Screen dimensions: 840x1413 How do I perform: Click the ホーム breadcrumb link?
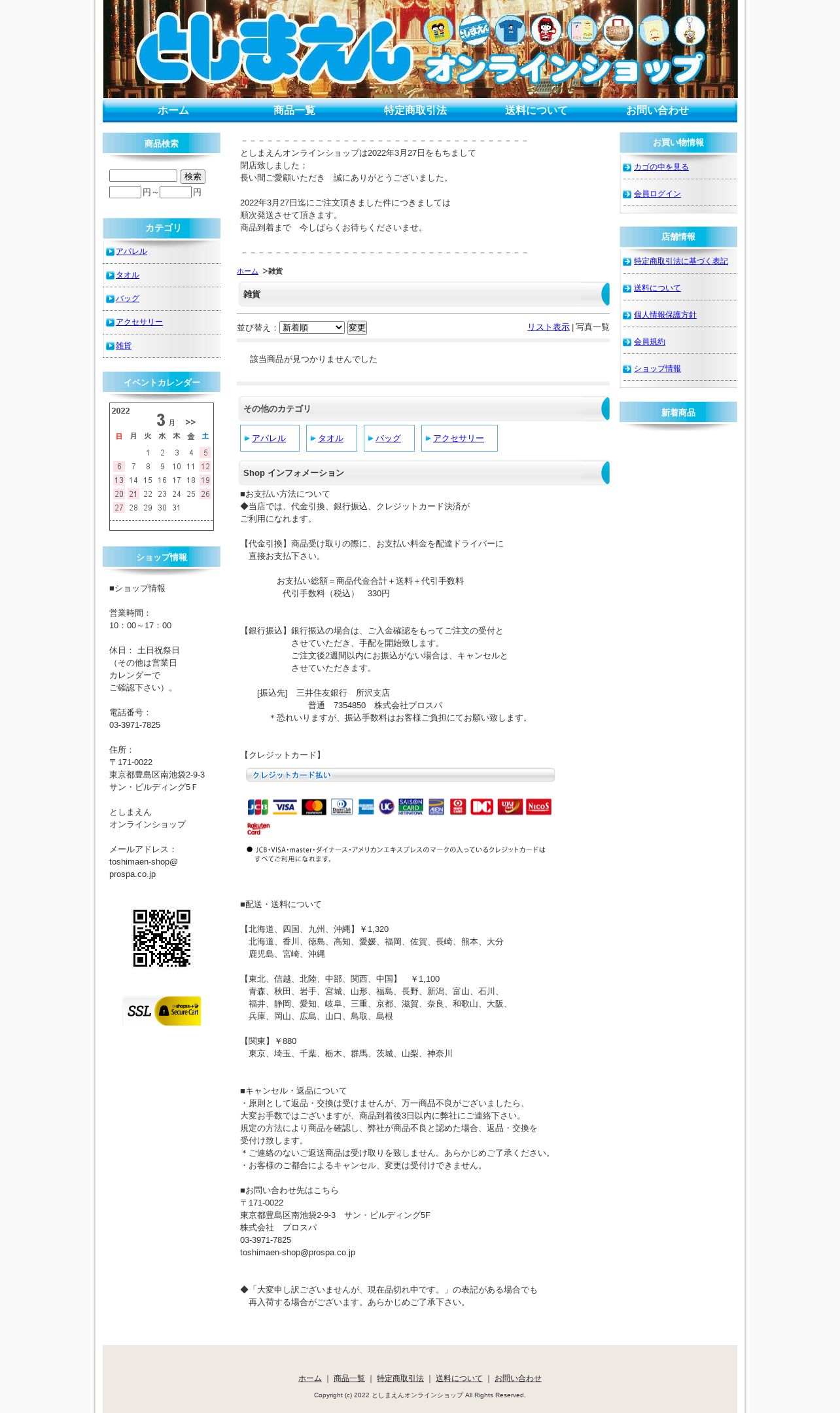tap(247, 271)
